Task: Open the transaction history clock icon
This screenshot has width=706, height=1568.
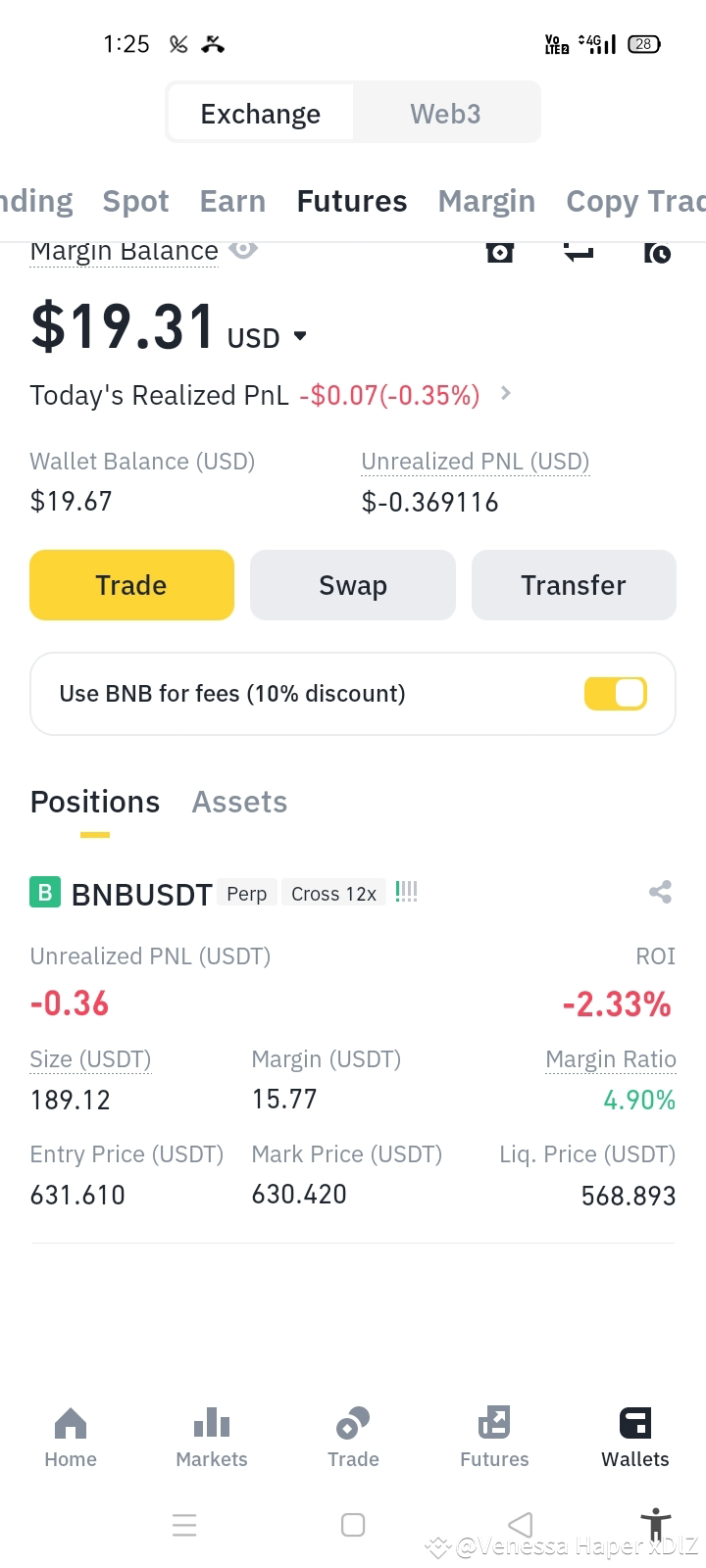Action: [657, 252]
